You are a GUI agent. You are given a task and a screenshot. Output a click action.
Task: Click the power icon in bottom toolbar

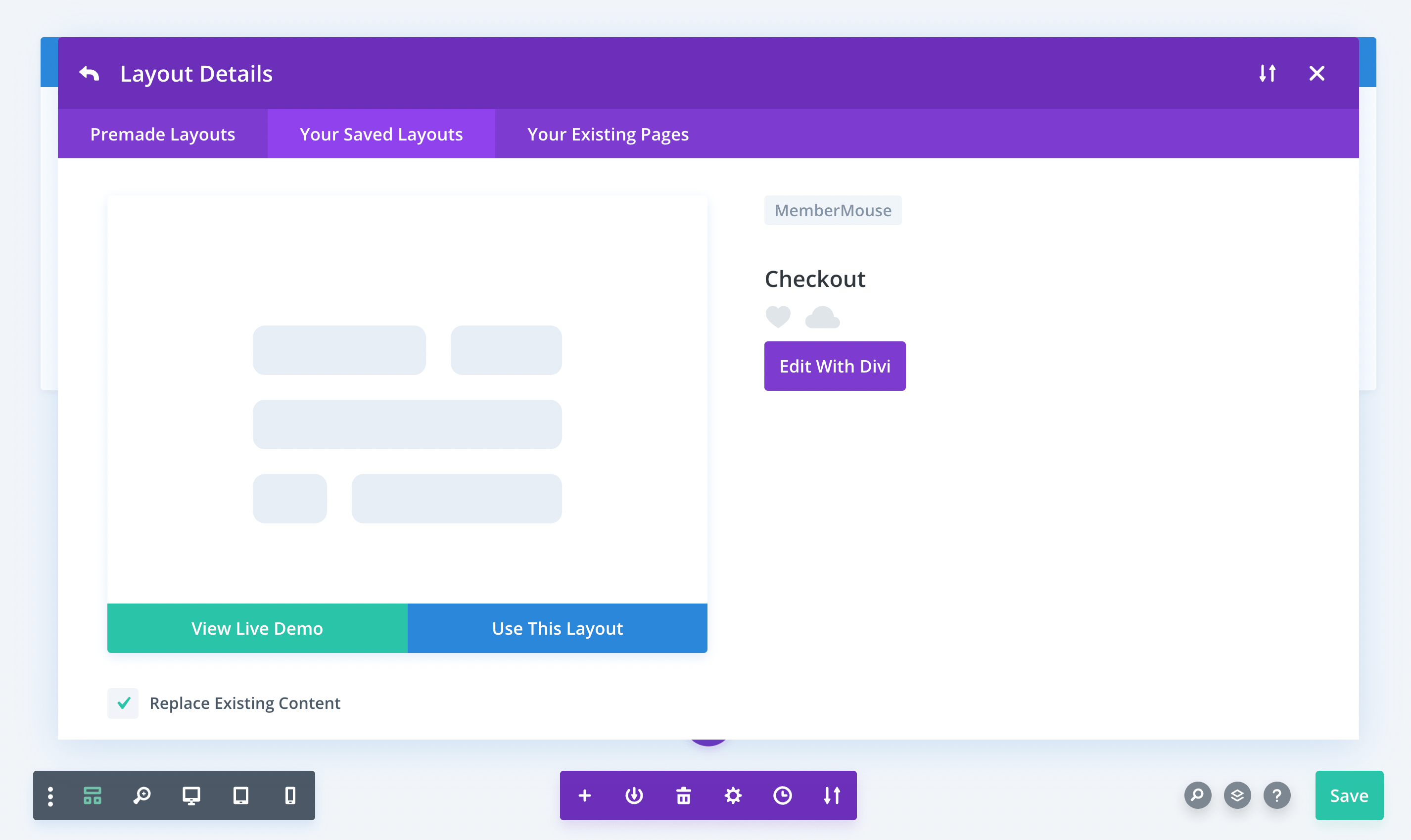coord(634,795)
